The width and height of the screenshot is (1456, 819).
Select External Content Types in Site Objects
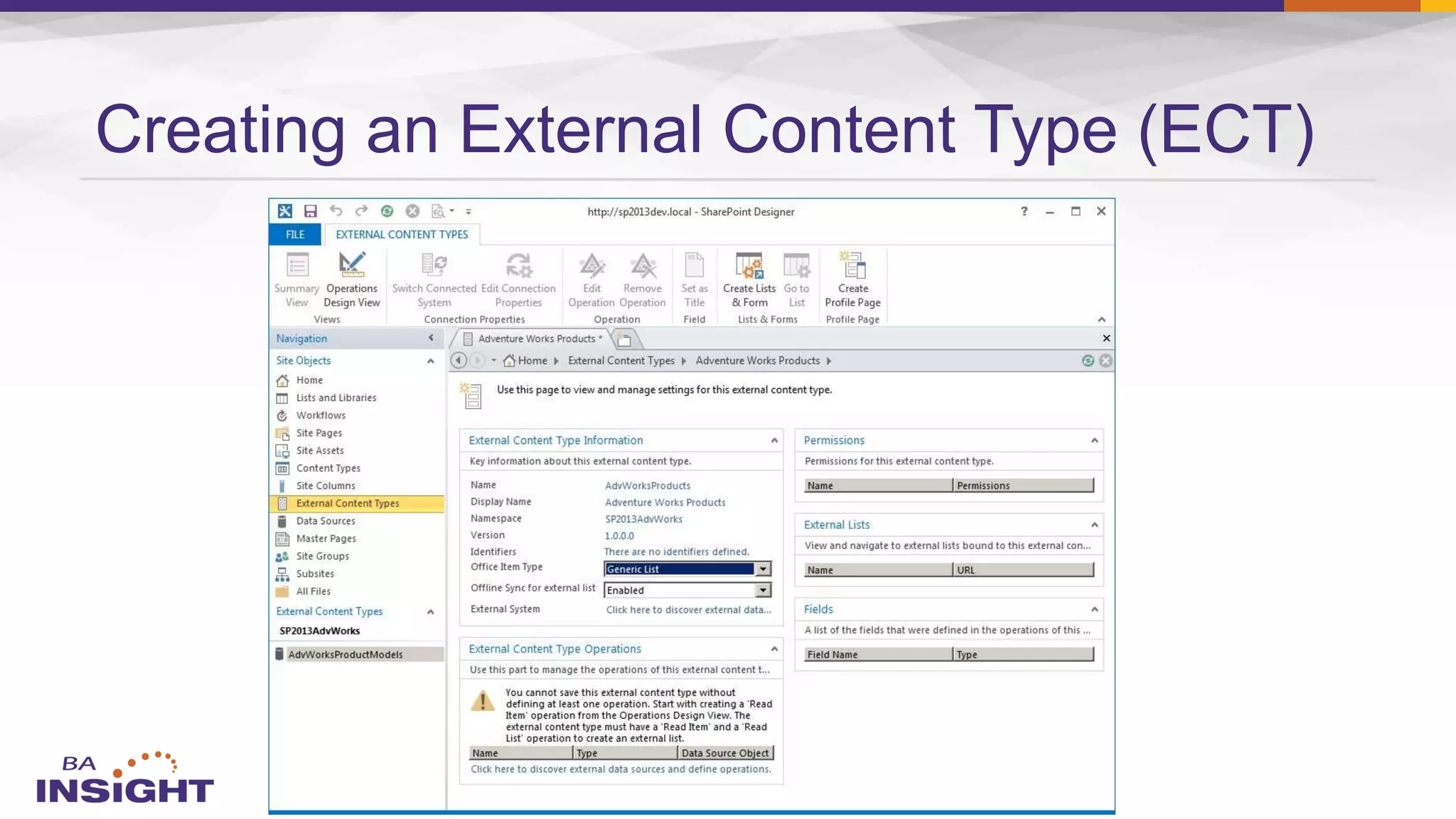click(357, 503)
